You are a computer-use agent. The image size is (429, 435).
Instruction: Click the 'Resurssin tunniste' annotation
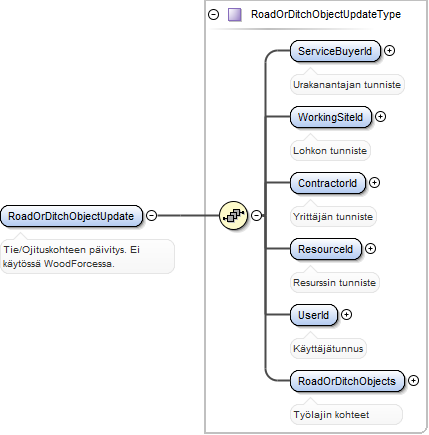(x=335, y=283)
